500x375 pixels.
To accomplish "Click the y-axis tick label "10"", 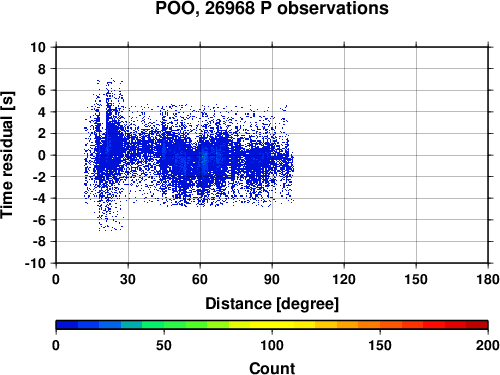I will pyautogui.click(x=38, y=47).
